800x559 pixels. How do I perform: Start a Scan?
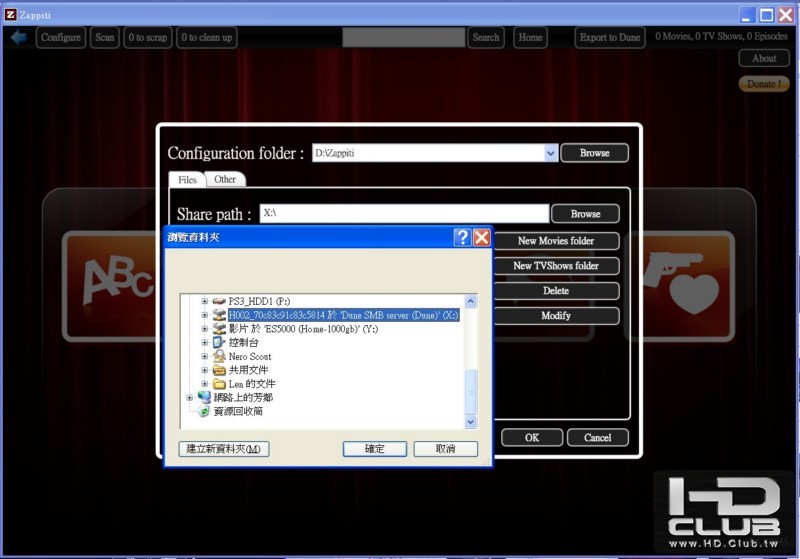click(105, 37)
